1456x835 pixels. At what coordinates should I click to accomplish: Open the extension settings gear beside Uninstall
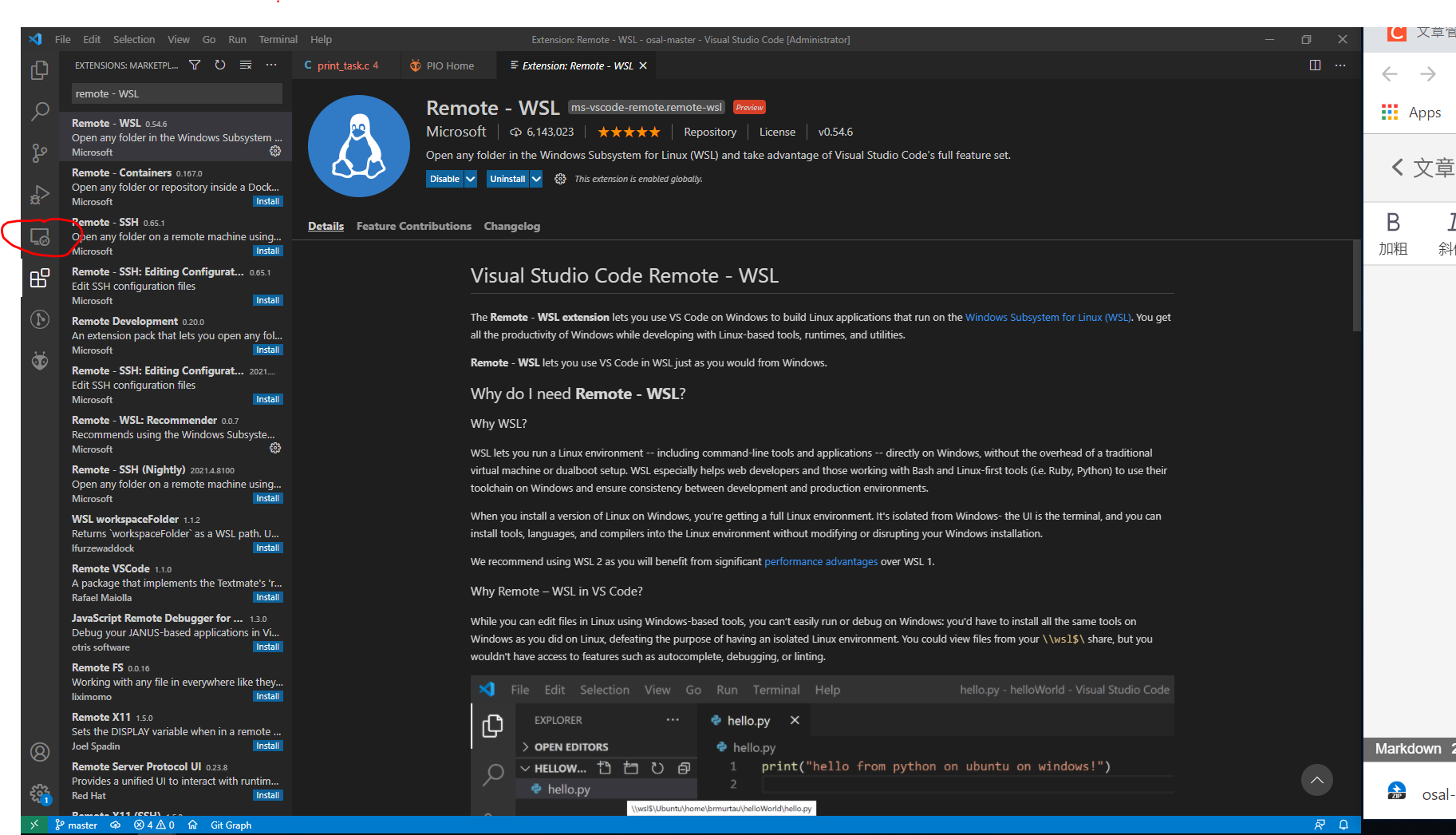pos(560,179)
